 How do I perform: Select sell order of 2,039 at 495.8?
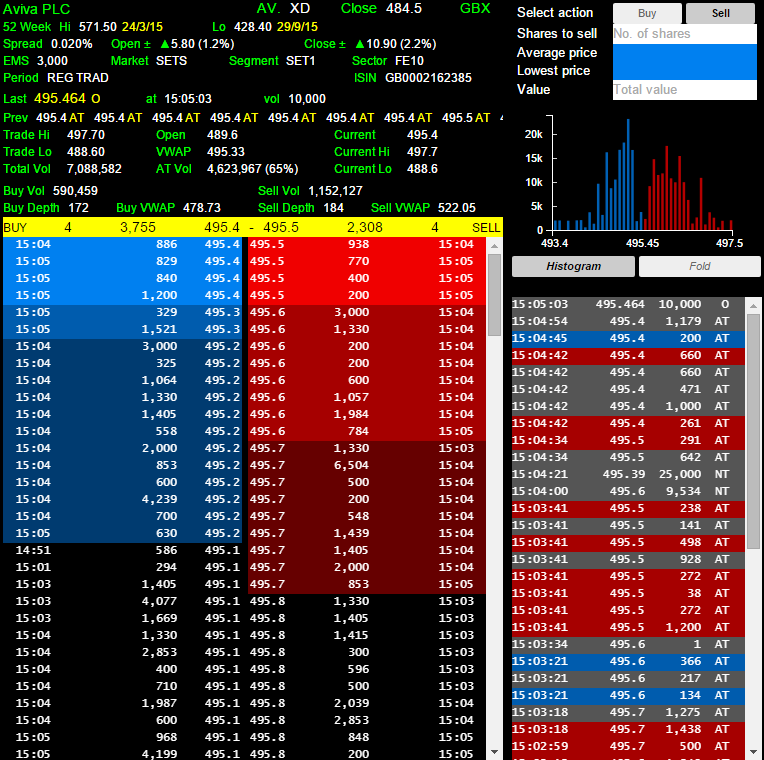tap(367, 703)
